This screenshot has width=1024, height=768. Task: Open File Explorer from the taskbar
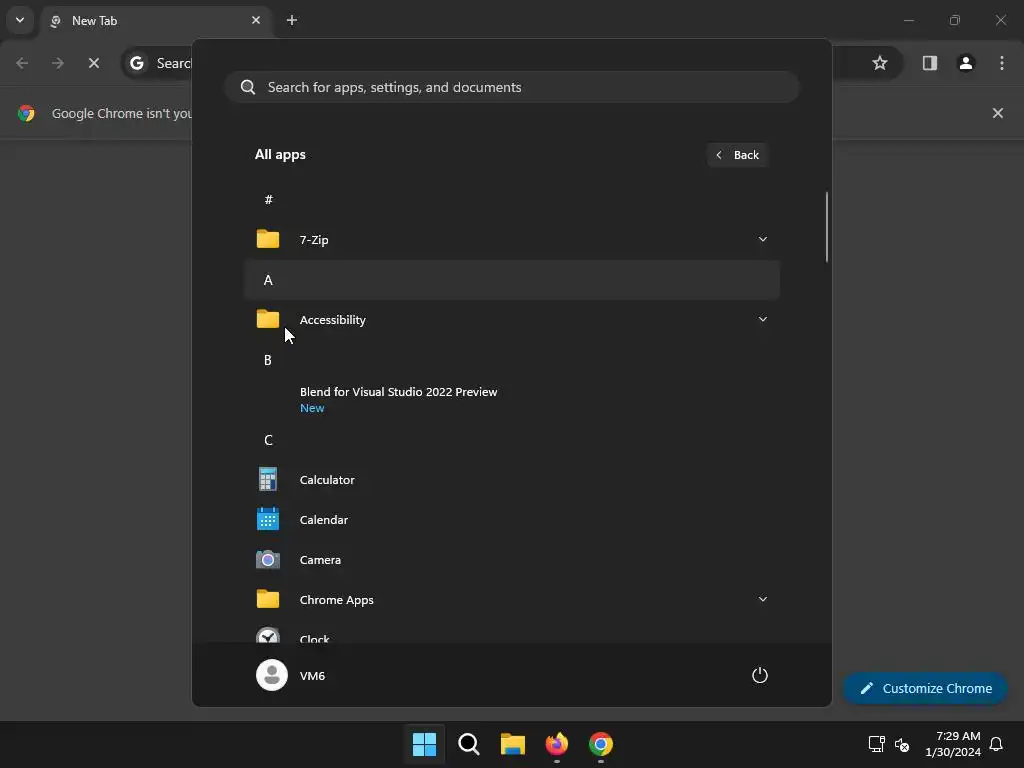pyautogui.click(x=513, y=744)
